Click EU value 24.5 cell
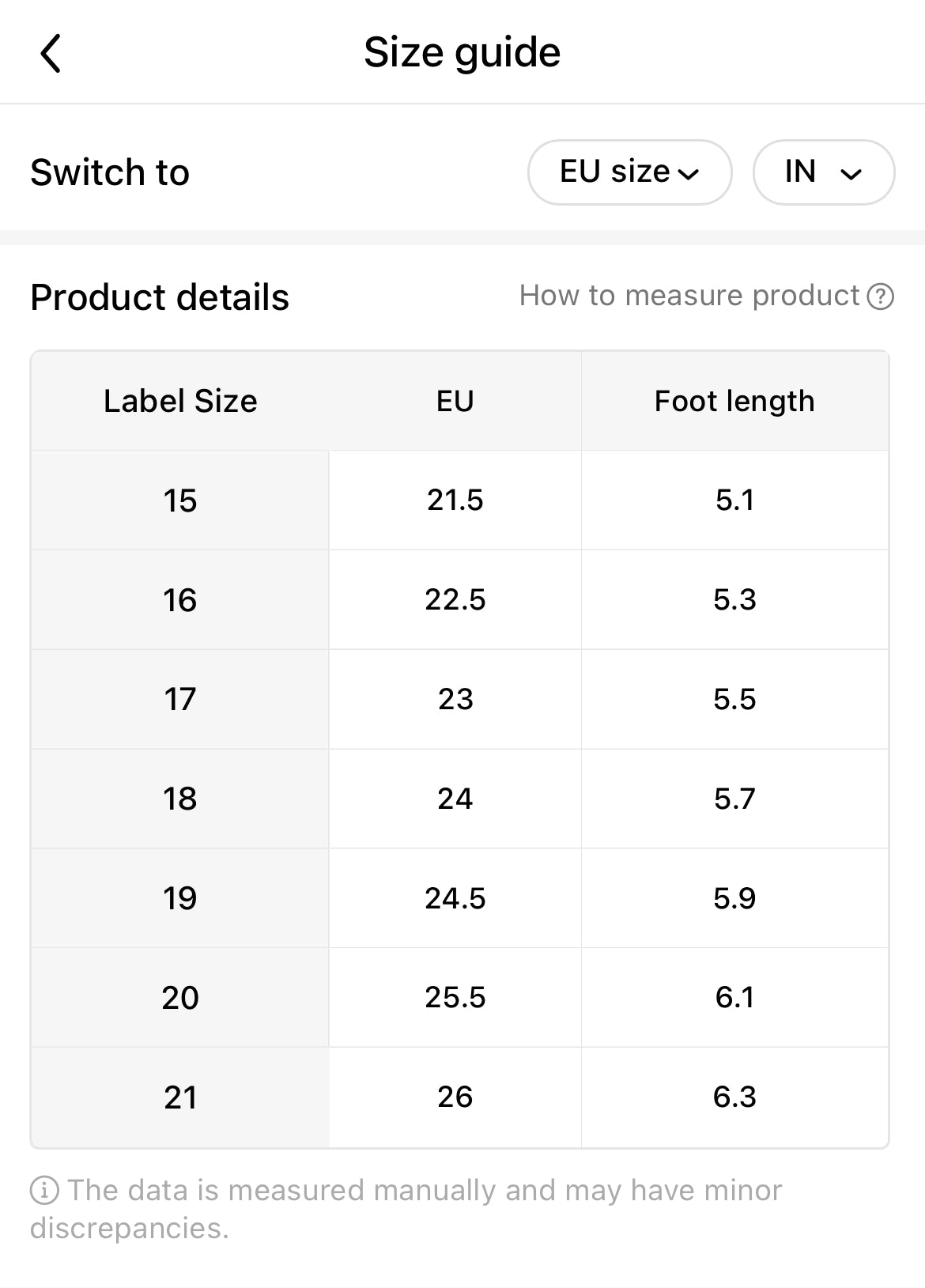The image size is (925, 1288). click(455, 898)
